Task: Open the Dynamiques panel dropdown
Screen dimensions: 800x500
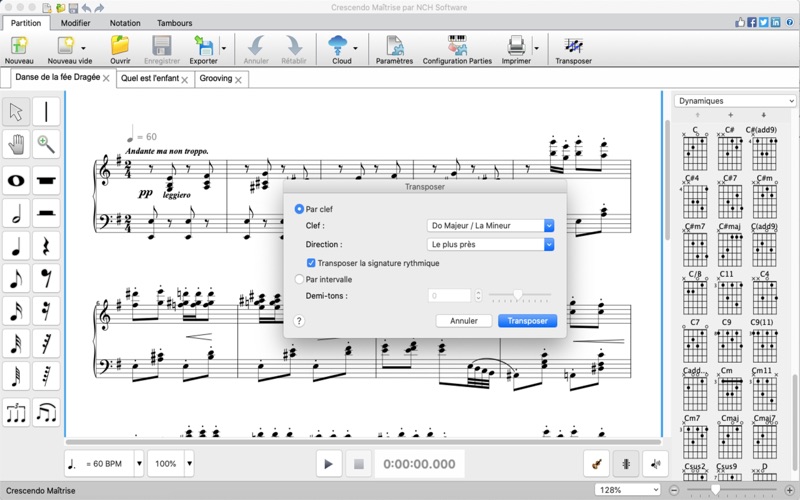Action: [735, 101]
